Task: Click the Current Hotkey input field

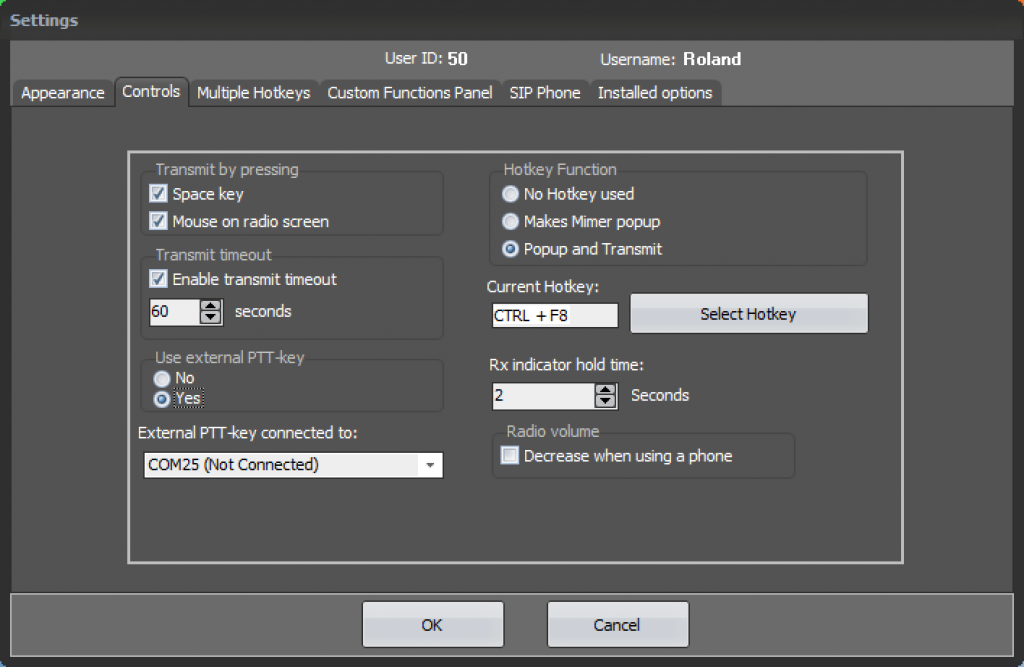Action: click(x=553, y=315)
